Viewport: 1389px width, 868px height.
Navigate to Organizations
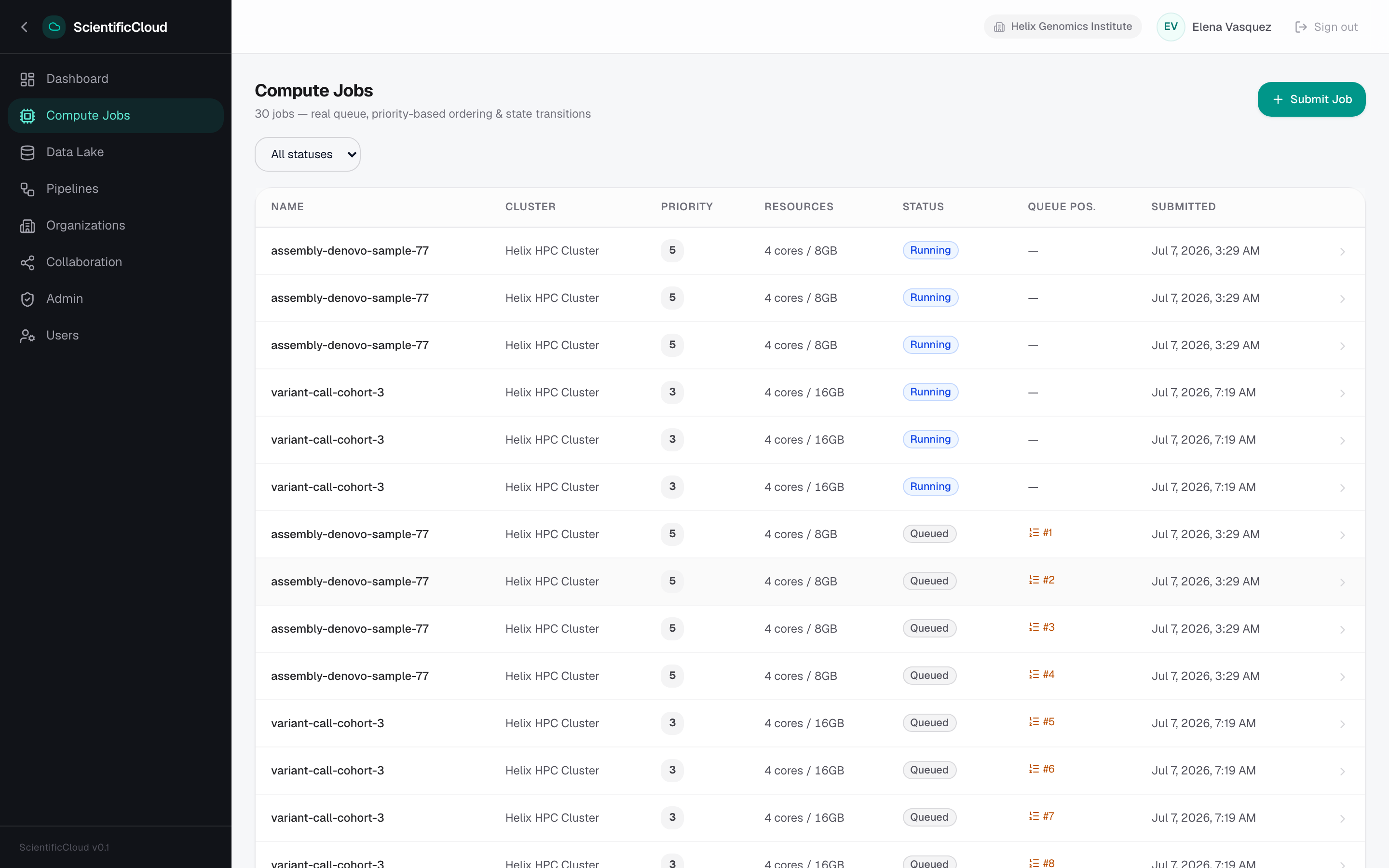point(115,226)
